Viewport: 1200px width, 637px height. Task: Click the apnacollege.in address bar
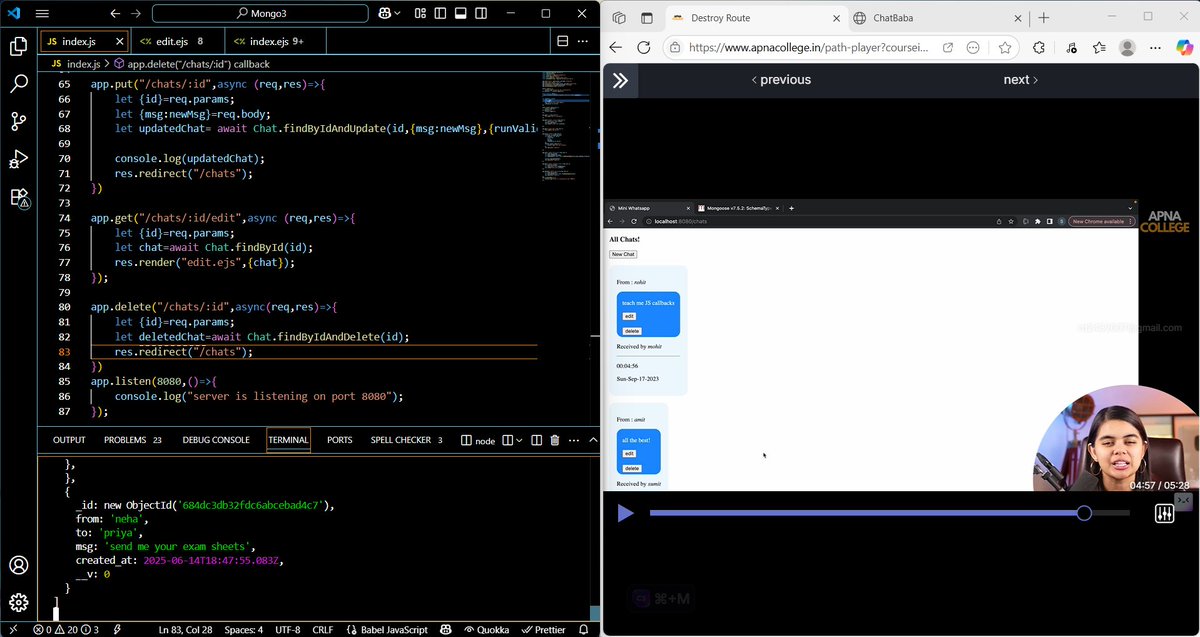(x=808, y=47)
